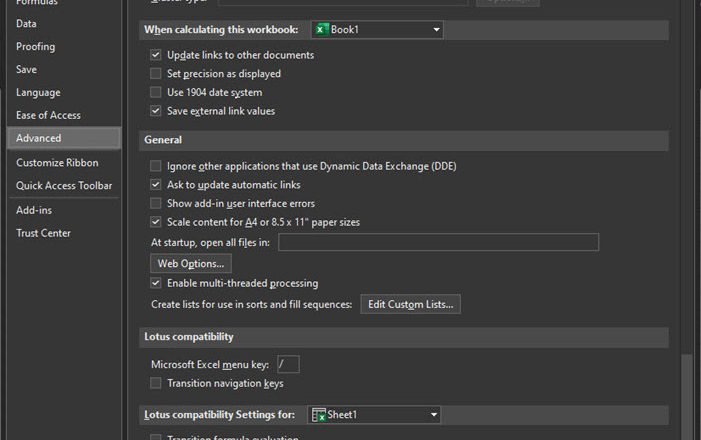Check Transition navigation keys
The width and height of the screenshot is (701, 440).
click(156, 383)
